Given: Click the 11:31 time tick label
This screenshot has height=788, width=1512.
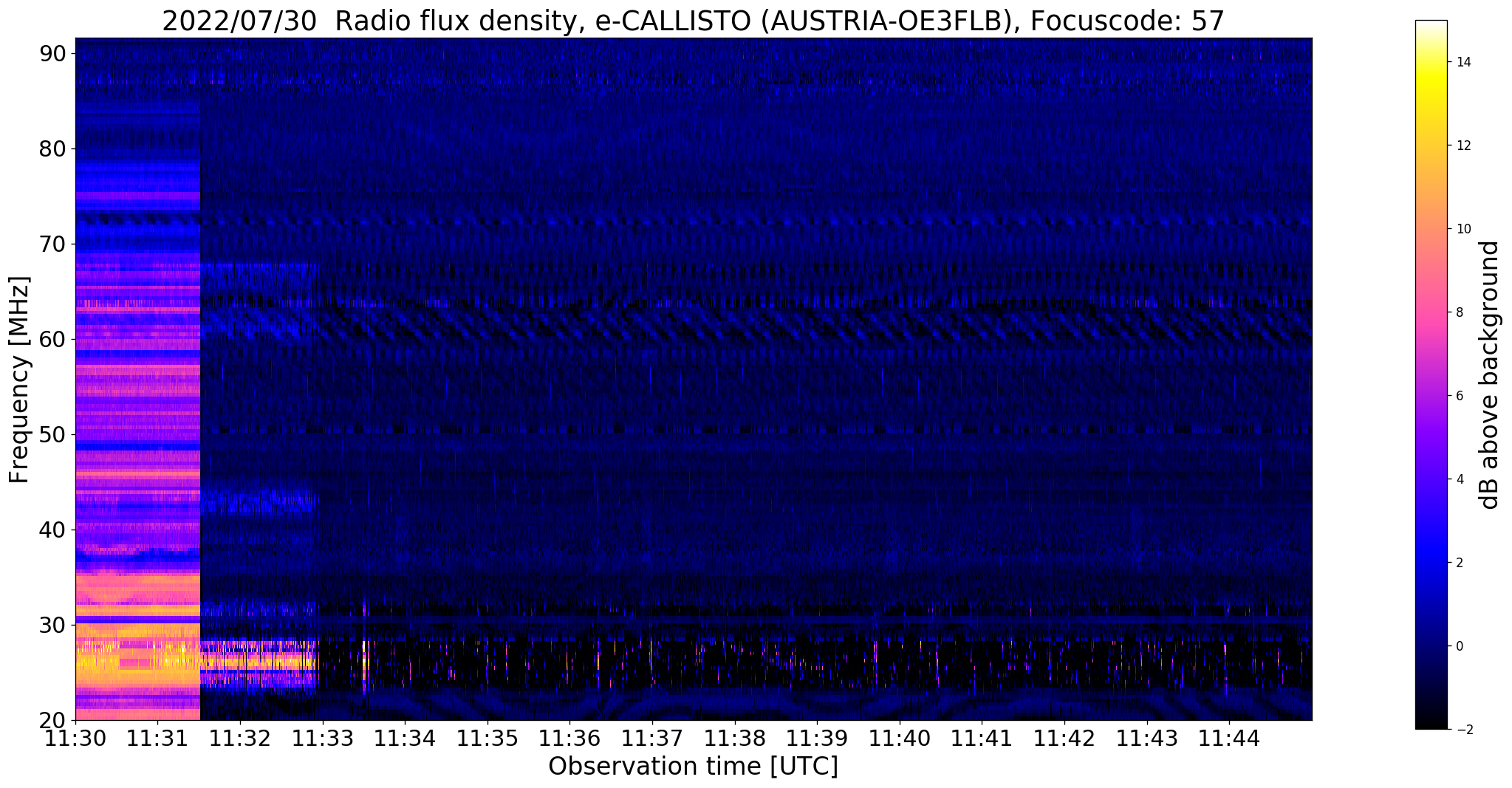Looking at the screenshot, I should 157,738.
